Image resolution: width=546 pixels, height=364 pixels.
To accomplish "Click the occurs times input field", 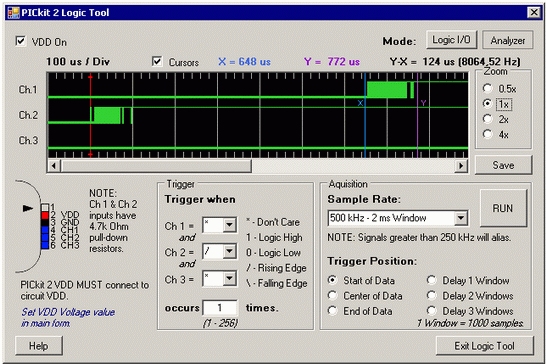I will coord(220,308).
